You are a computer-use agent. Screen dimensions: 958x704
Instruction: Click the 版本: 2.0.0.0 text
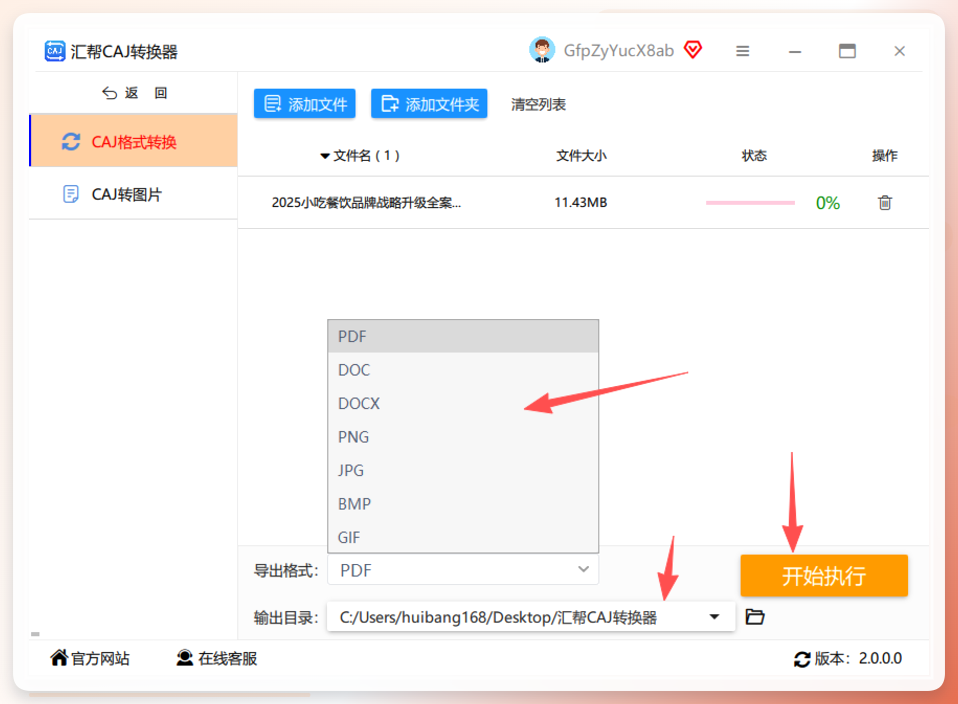tap(858, 658)
